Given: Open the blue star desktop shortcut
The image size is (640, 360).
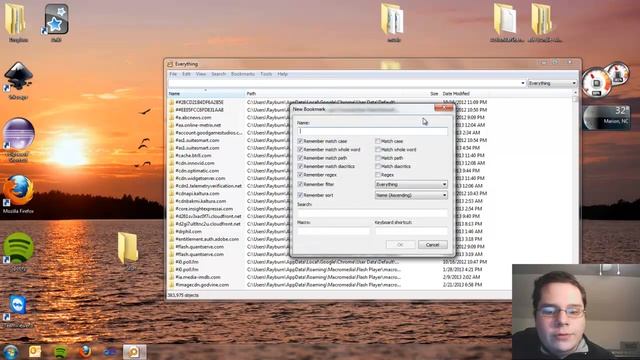Looking at the screenshot, I should coord(56,20).
